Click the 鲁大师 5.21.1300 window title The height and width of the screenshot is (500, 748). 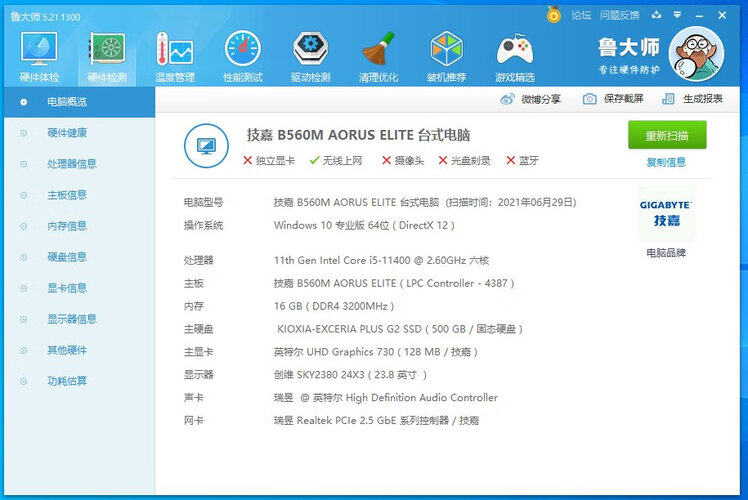[x=45, y=17]
